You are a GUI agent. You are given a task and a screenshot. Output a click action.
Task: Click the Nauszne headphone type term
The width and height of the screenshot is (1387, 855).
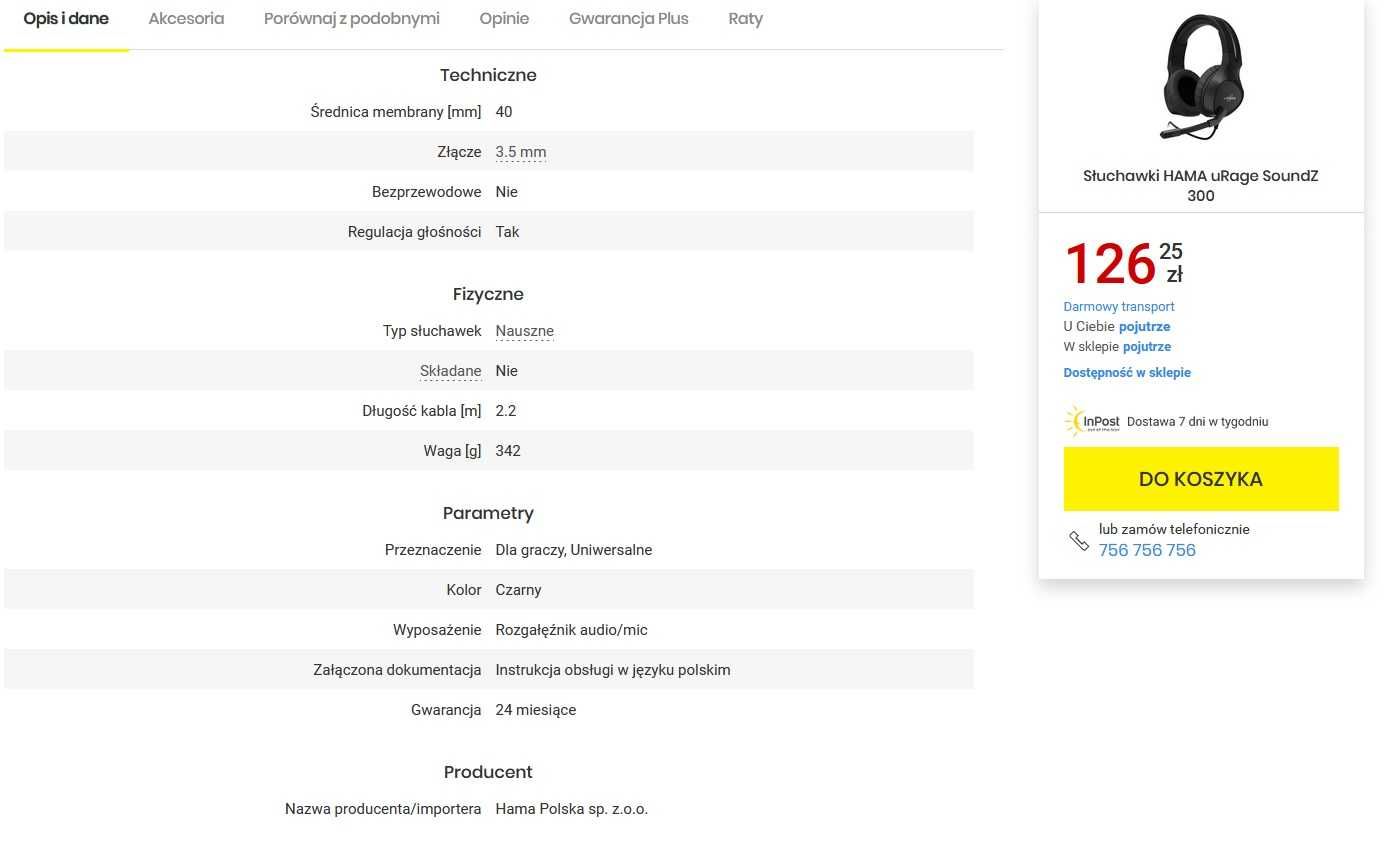[524, 331]
